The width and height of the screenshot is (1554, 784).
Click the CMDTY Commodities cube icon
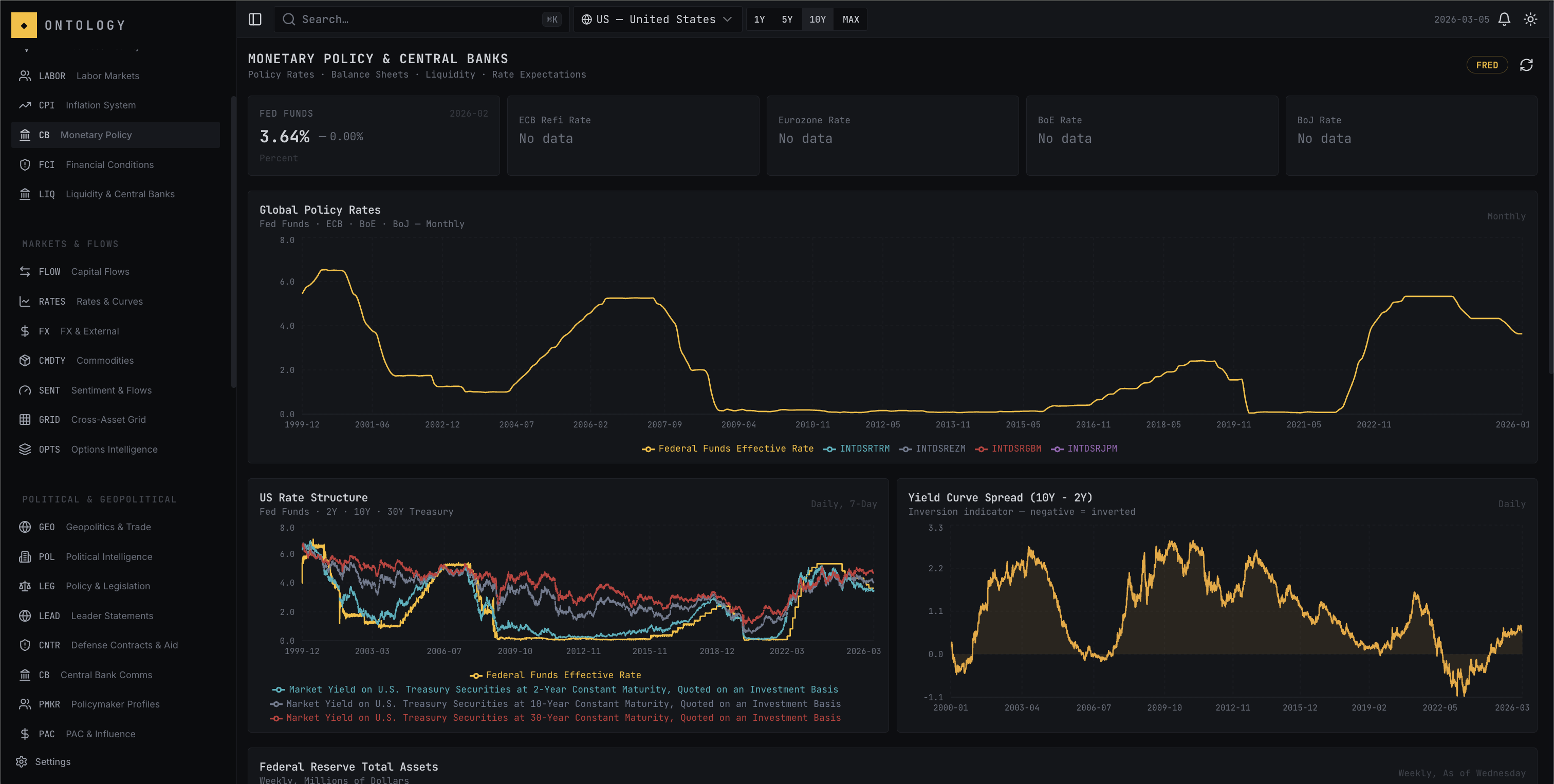25,360
